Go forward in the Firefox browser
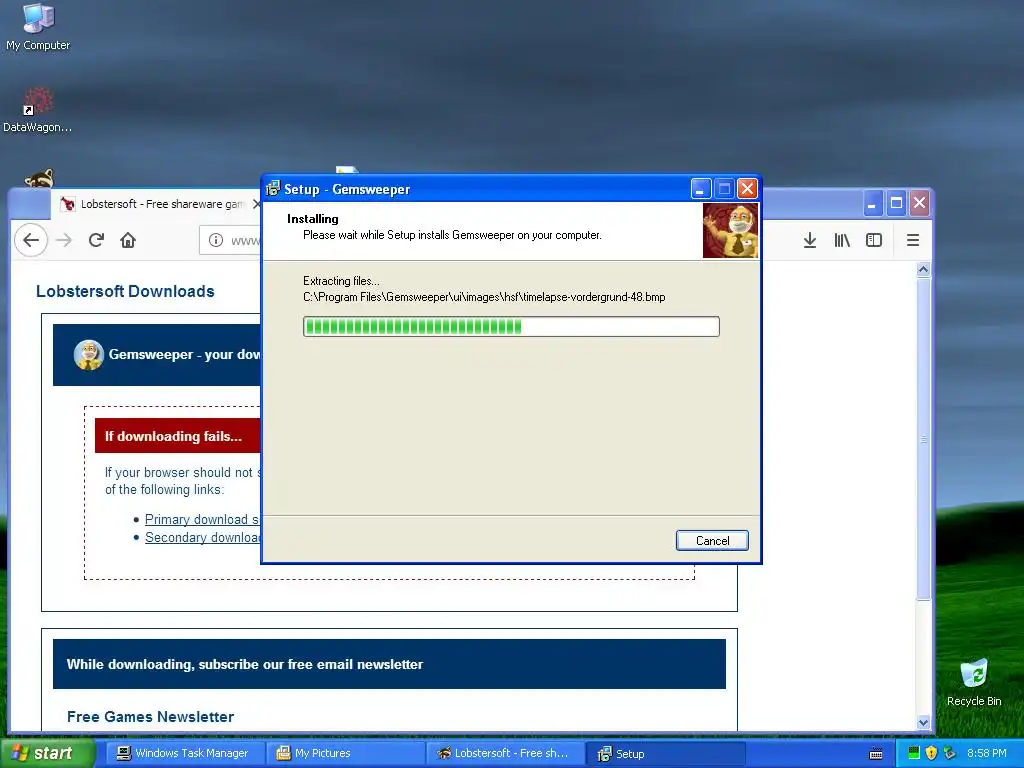 [x=64, y=240]
